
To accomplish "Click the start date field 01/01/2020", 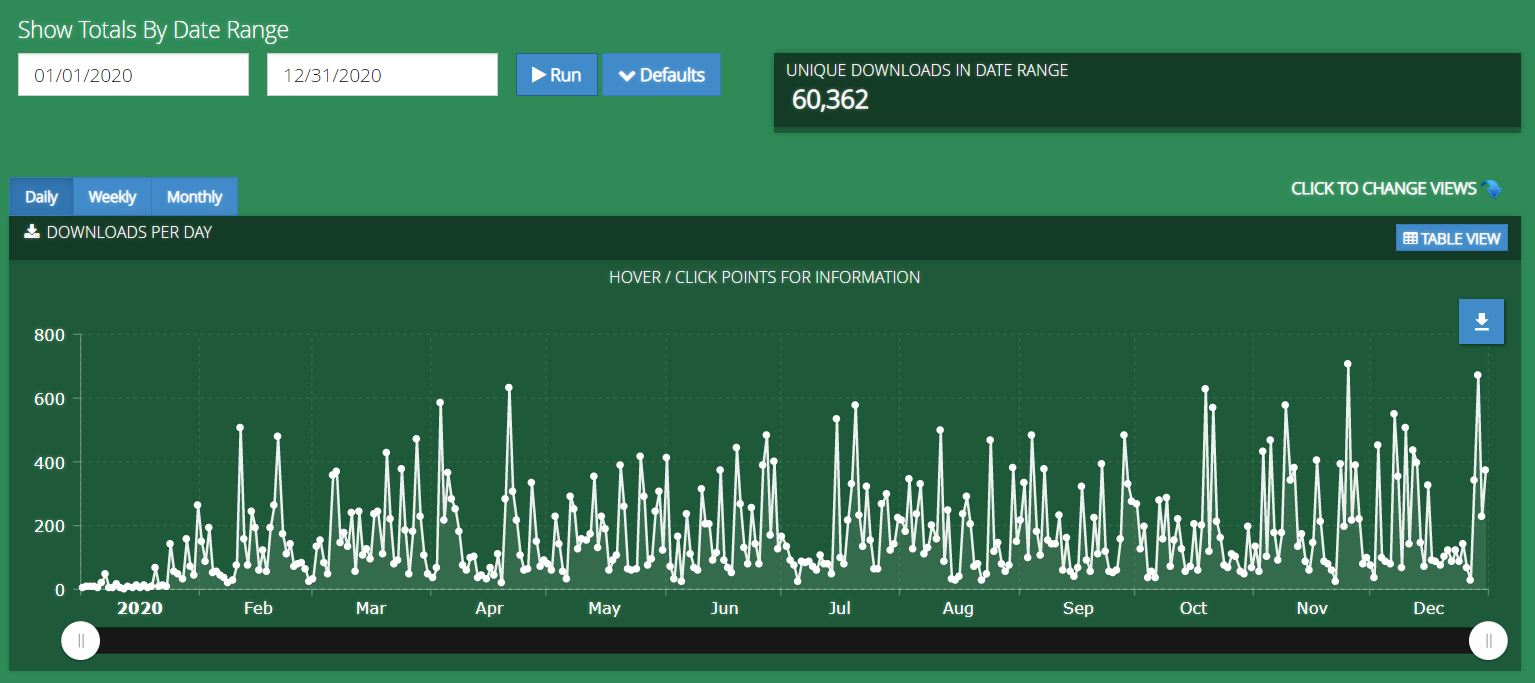I will click(133, 75).
